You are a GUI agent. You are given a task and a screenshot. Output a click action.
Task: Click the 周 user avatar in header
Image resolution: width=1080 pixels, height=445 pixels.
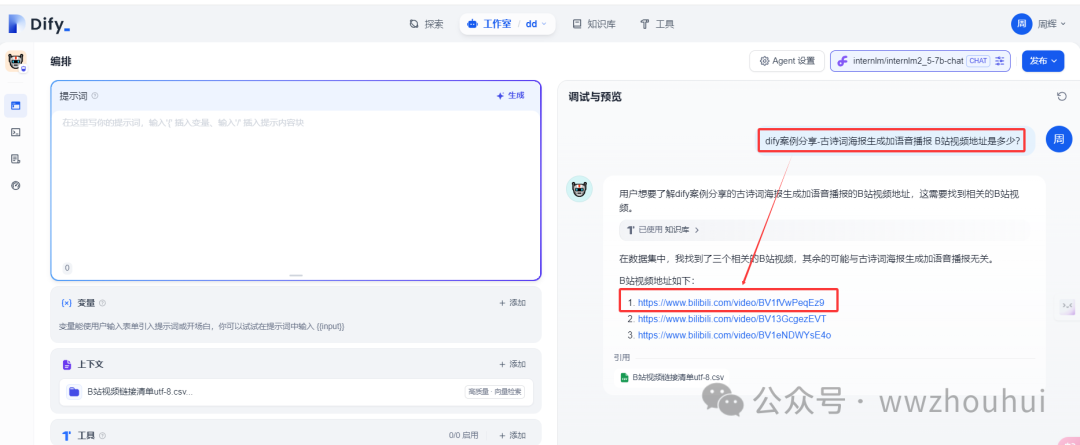[1021, 24]
